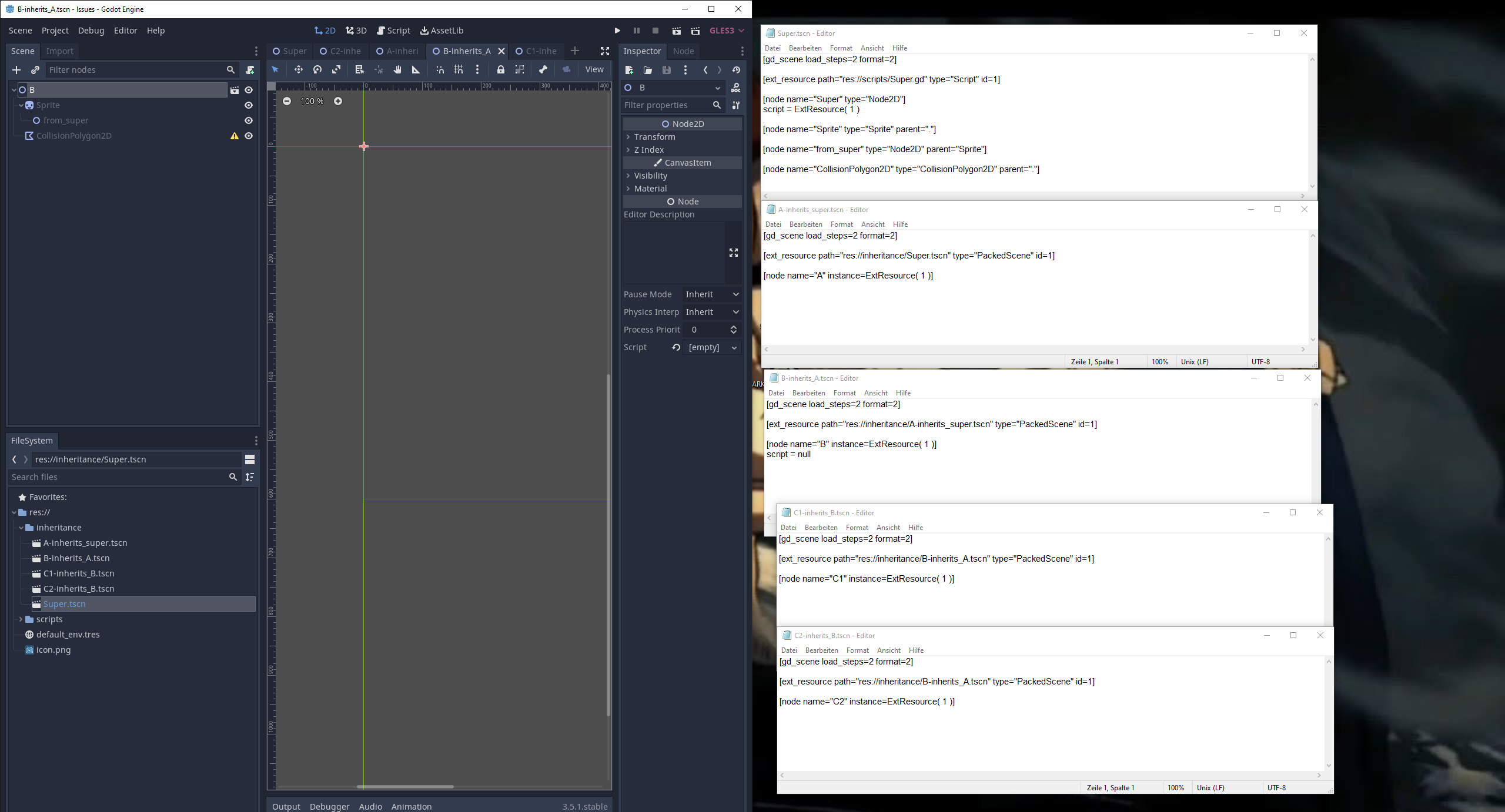Select the Move tool in the canvas toolbar
The height and width of the screenshot is (812, 1505).
tap(299, 70)
